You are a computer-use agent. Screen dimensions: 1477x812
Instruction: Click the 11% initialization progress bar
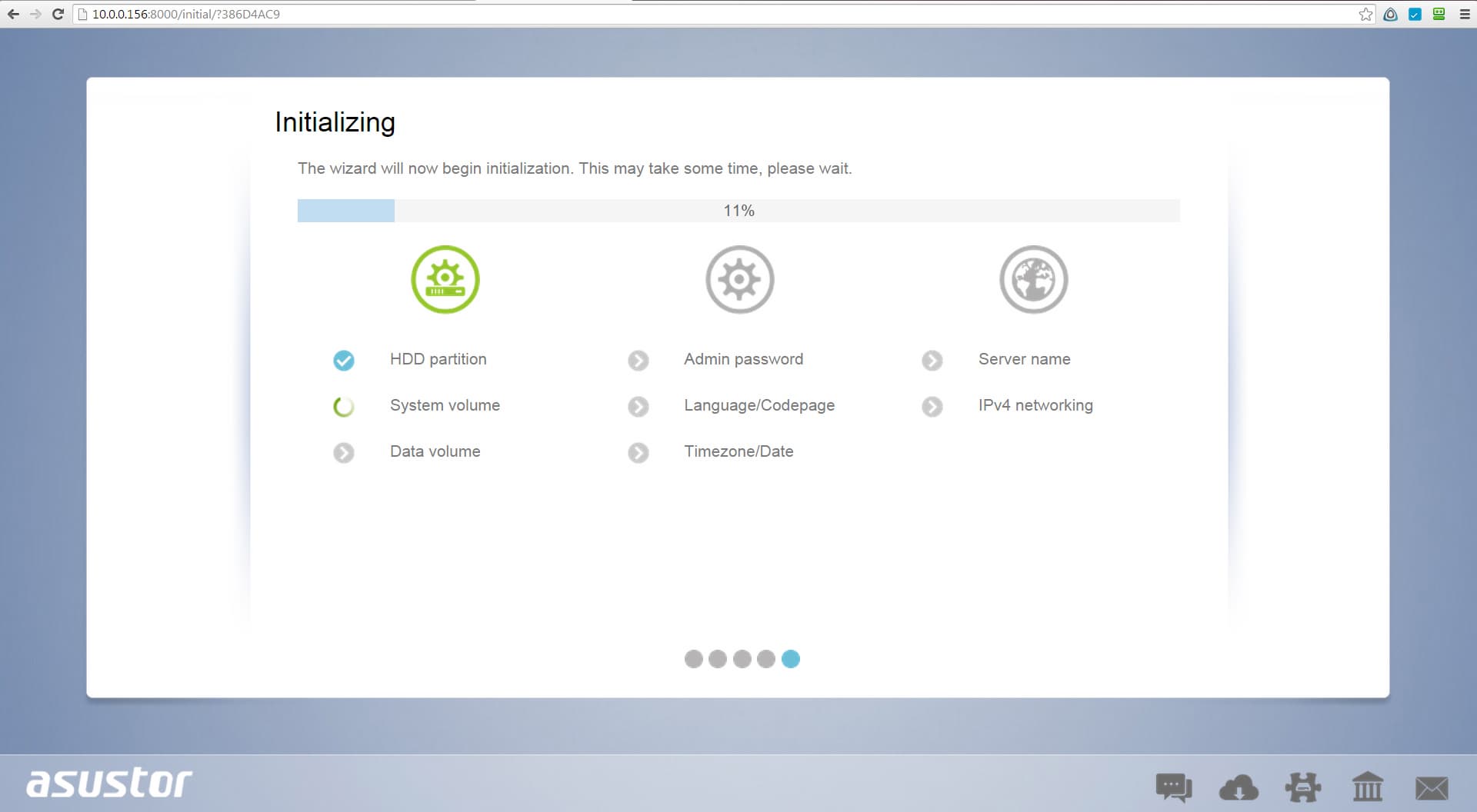click(x=738, y=211)
